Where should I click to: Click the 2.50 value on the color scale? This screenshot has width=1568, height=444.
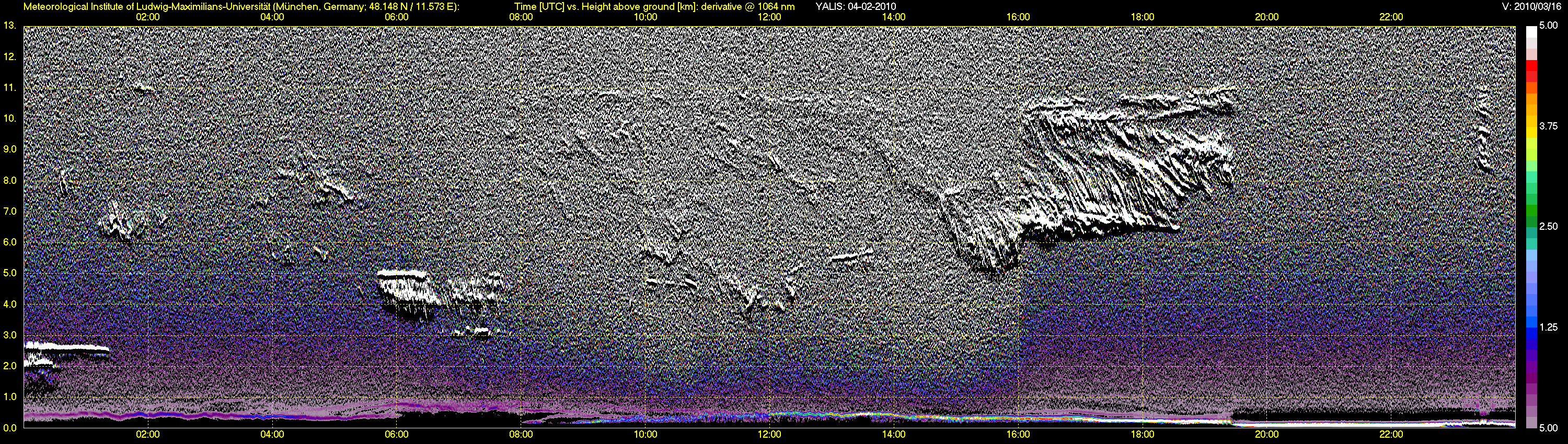[1549, 226]
